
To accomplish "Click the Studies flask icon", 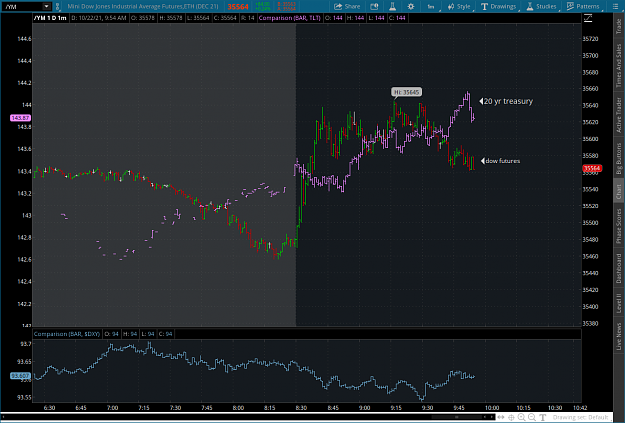I will coord(530,6).
